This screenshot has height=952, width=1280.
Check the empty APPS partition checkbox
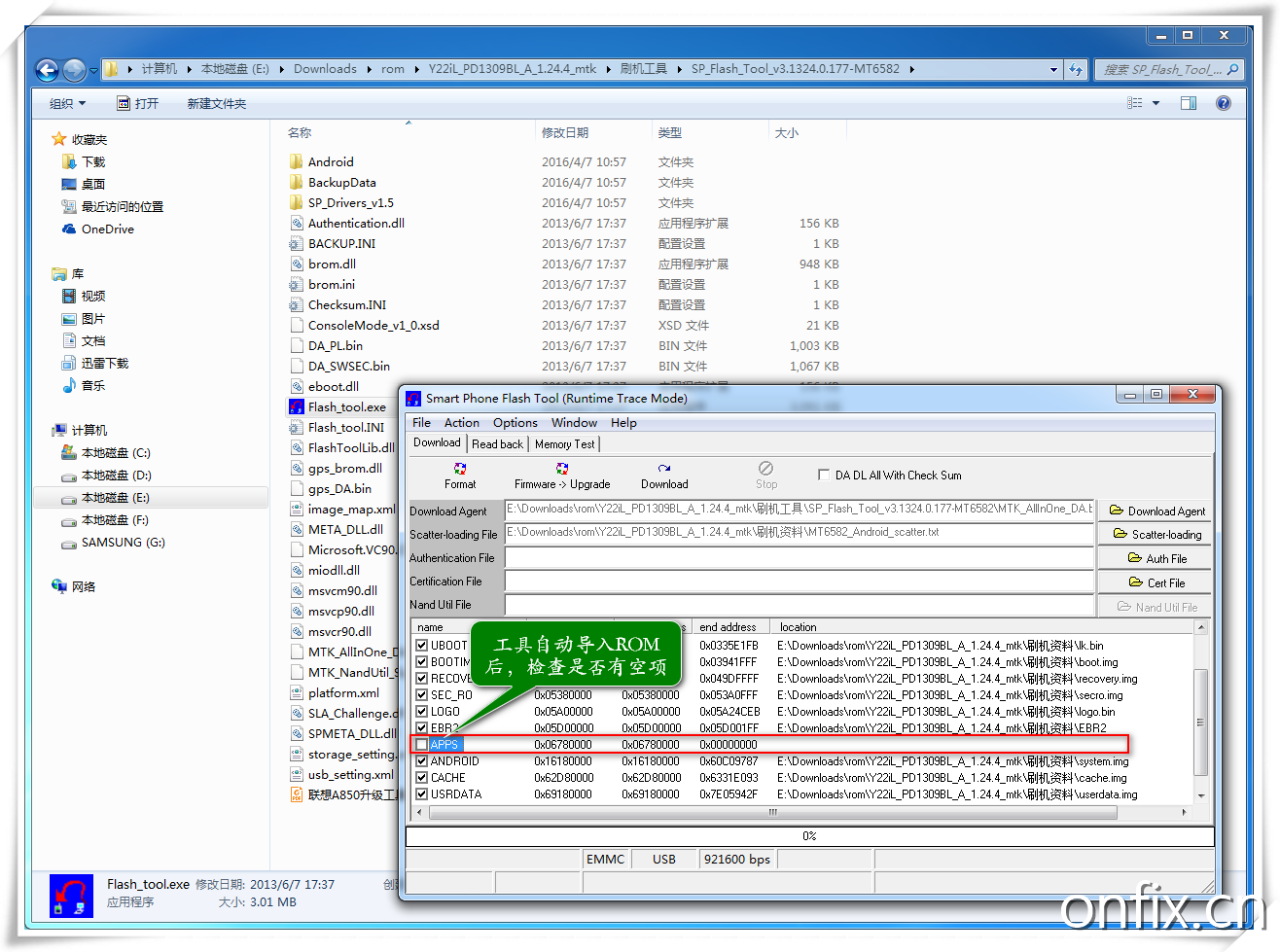(x=422, y=745)
